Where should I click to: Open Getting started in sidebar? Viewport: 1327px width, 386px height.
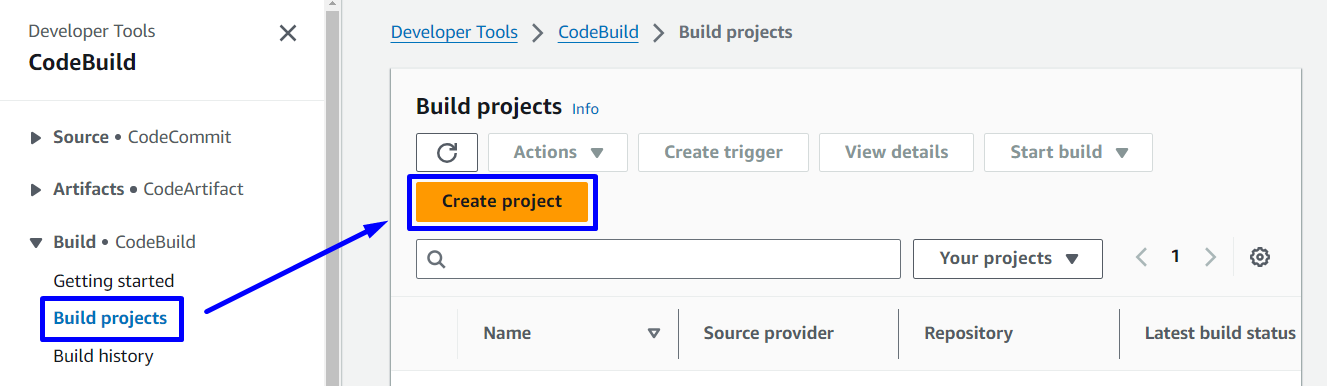[x=114, y=281]
